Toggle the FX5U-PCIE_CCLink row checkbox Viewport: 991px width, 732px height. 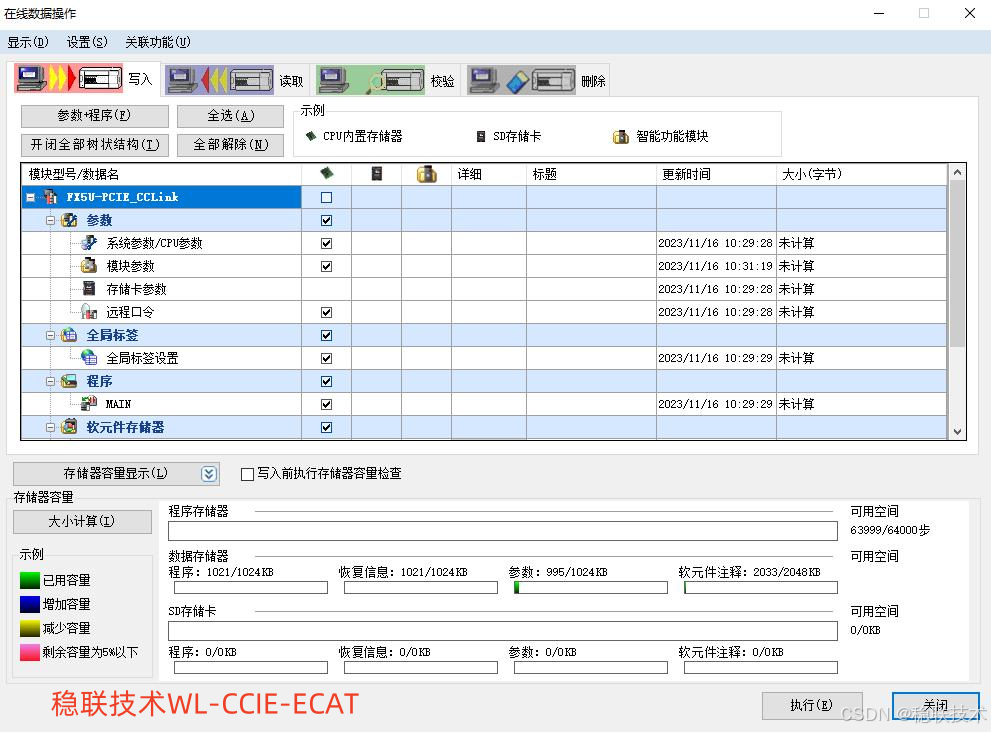[326, 197]
